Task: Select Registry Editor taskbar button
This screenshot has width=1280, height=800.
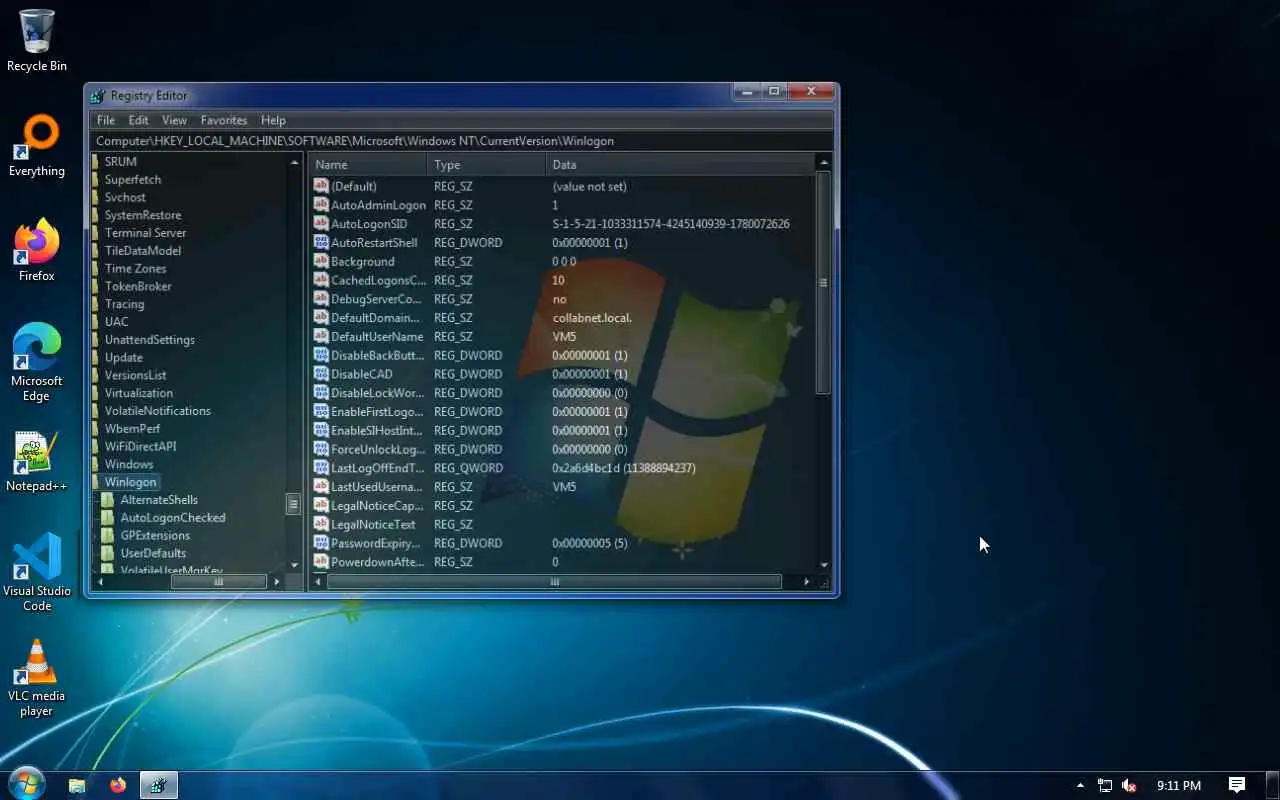Action: click(158, 785)
